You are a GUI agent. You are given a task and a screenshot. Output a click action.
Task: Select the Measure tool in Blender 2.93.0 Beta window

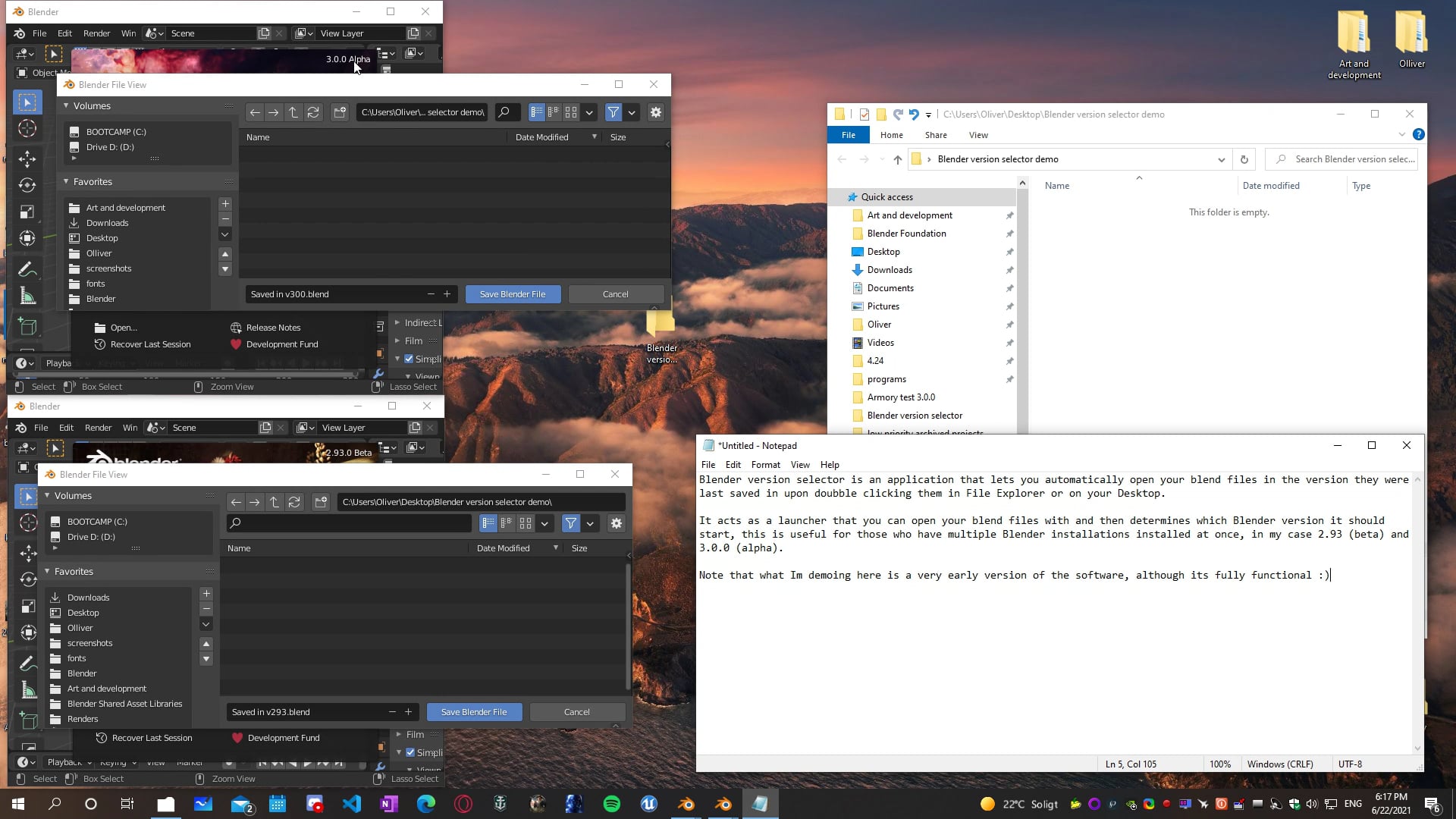pyautogui.click(x=29, y=689)
